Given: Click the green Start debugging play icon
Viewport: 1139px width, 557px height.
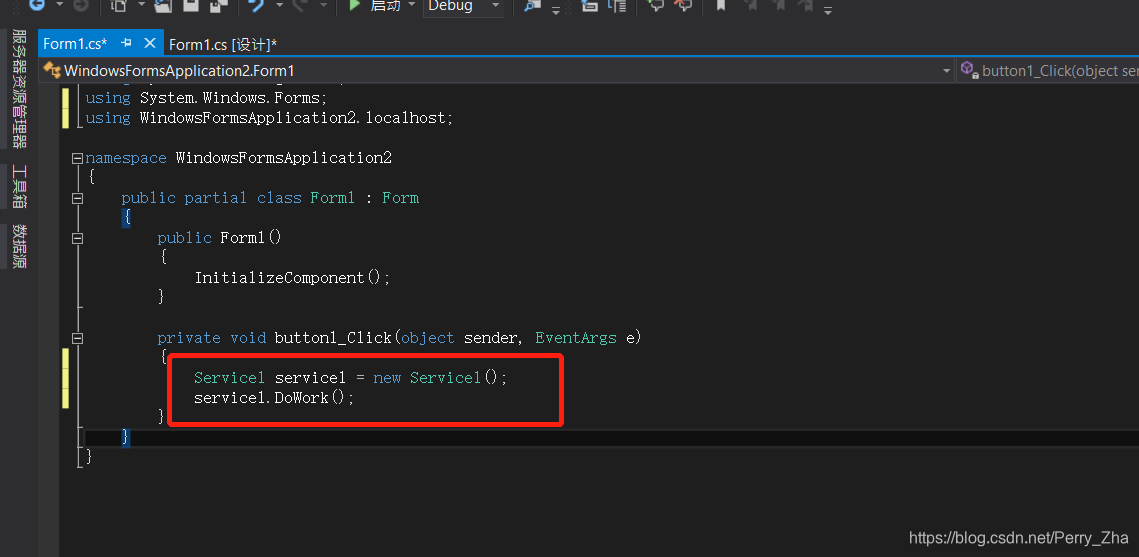Looking at the screenshot, I should click(x=354, y=5).
